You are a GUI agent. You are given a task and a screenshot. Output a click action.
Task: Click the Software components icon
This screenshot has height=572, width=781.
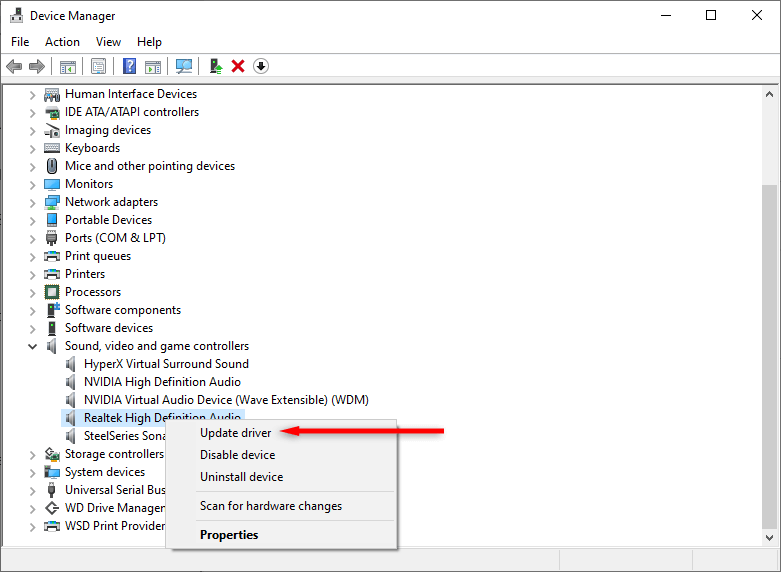(53, 310)
